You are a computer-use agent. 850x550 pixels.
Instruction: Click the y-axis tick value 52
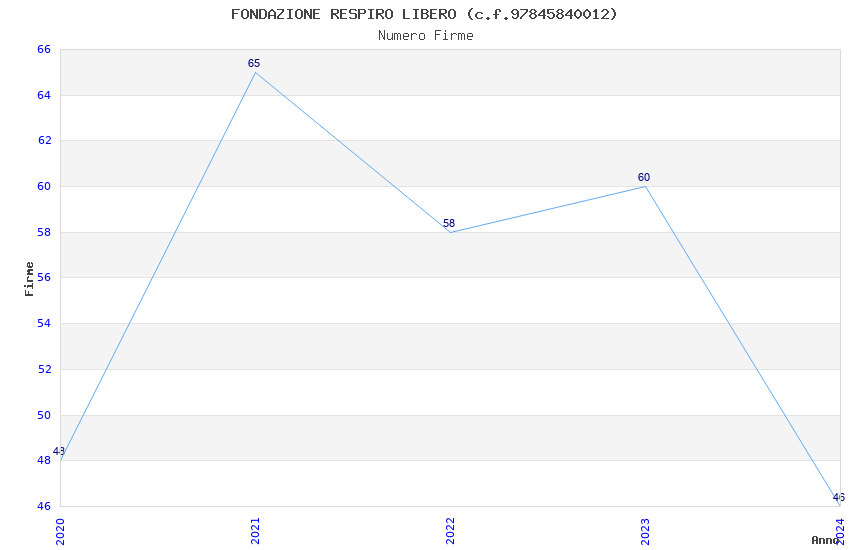(44, 370)
